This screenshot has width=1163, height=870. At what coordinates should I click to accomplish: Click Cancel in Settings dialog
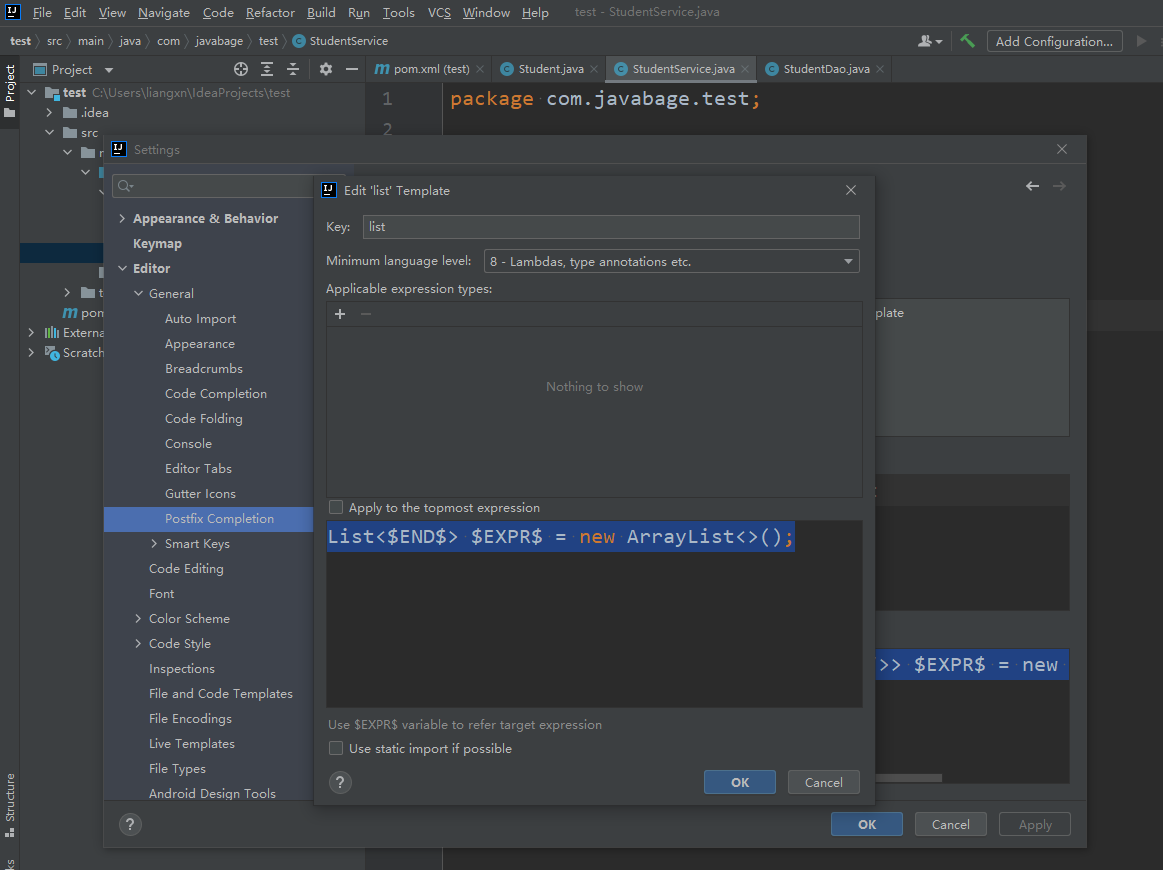tap(950, 824)
